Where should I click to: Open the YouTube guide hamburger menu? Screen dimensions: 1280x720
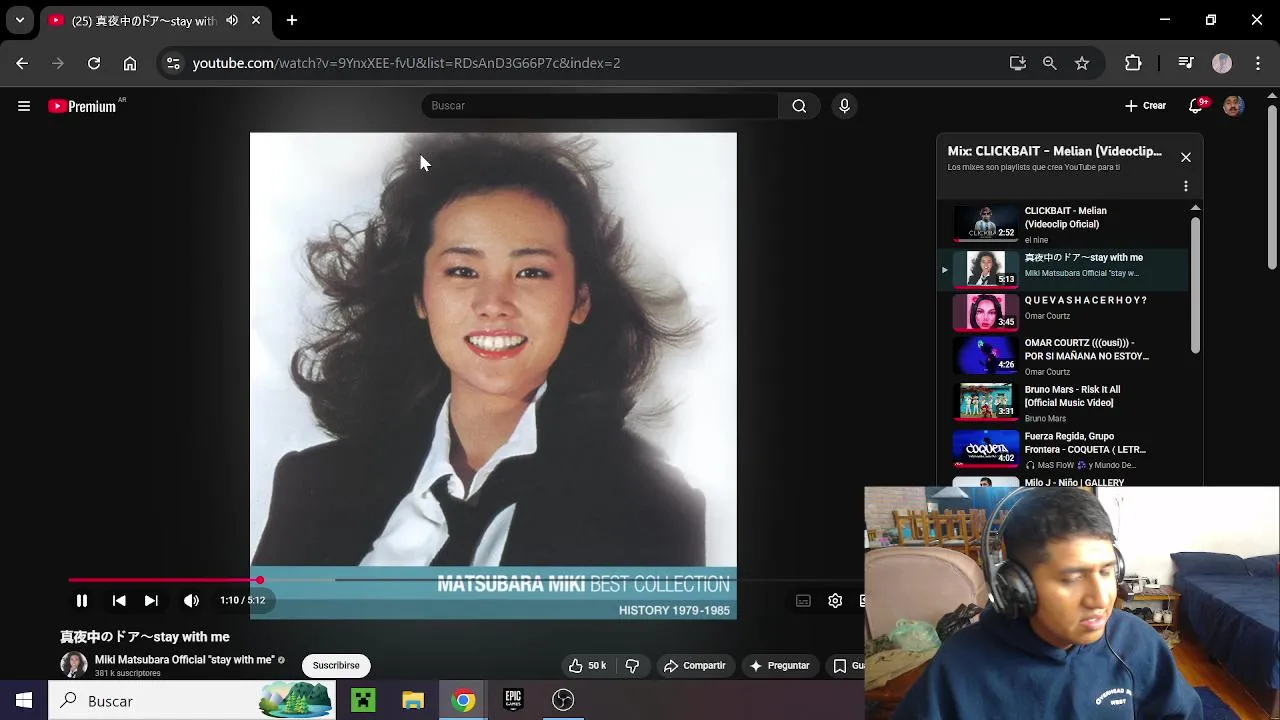coord(24,106)
